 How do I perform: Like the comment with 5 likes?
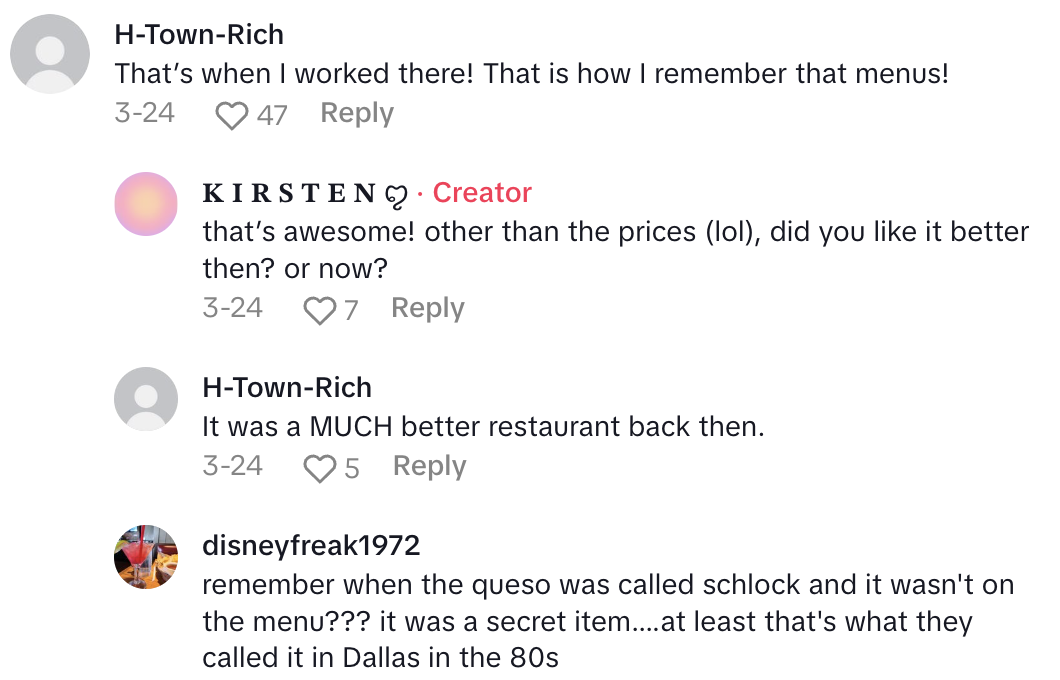[x=320, y=466]
